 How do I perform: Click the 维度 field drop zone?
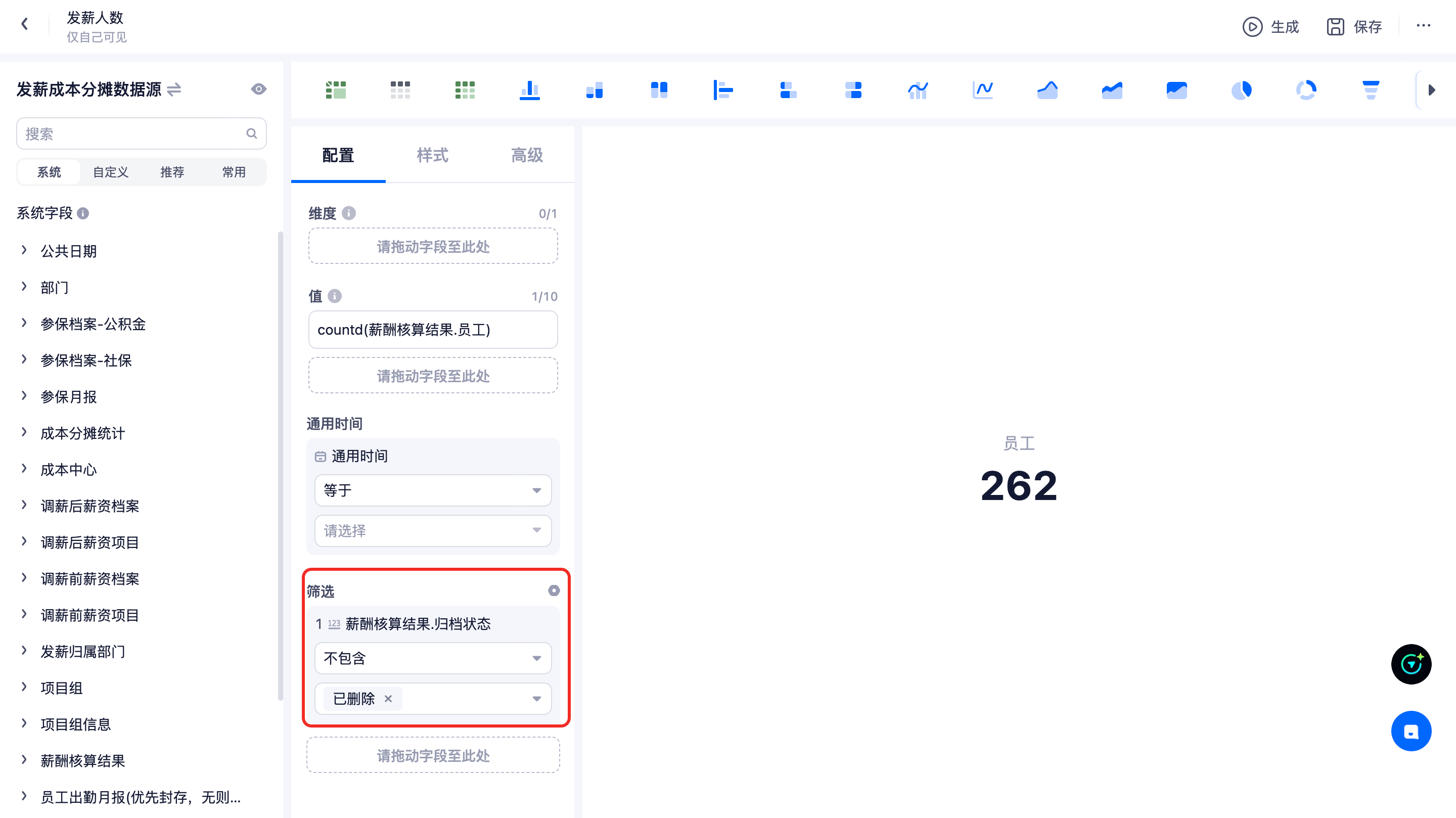pos(433,247)
